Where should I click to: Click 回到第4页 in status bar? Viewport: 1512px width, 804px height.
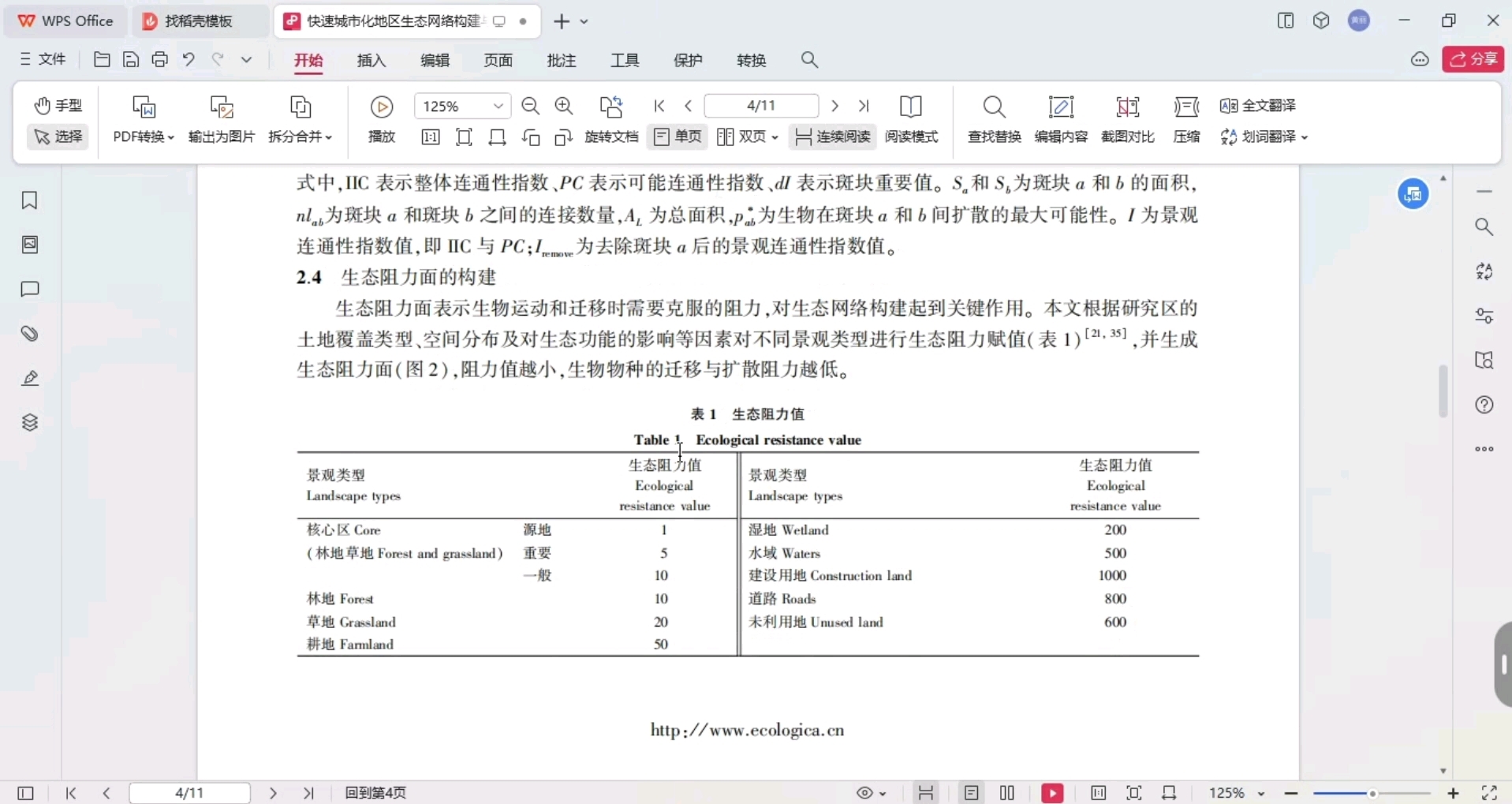[x=375, y=793]
